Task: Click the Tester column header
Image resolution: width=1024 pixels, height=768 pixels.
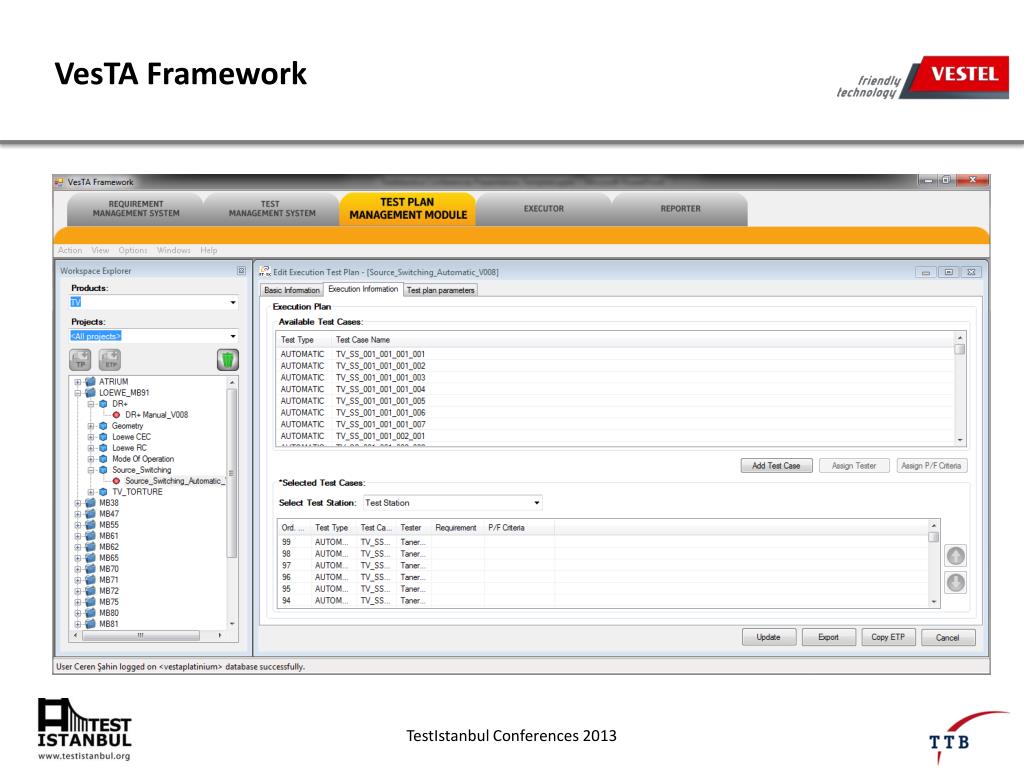Action: pyautogui.click(x=411, y=528)
